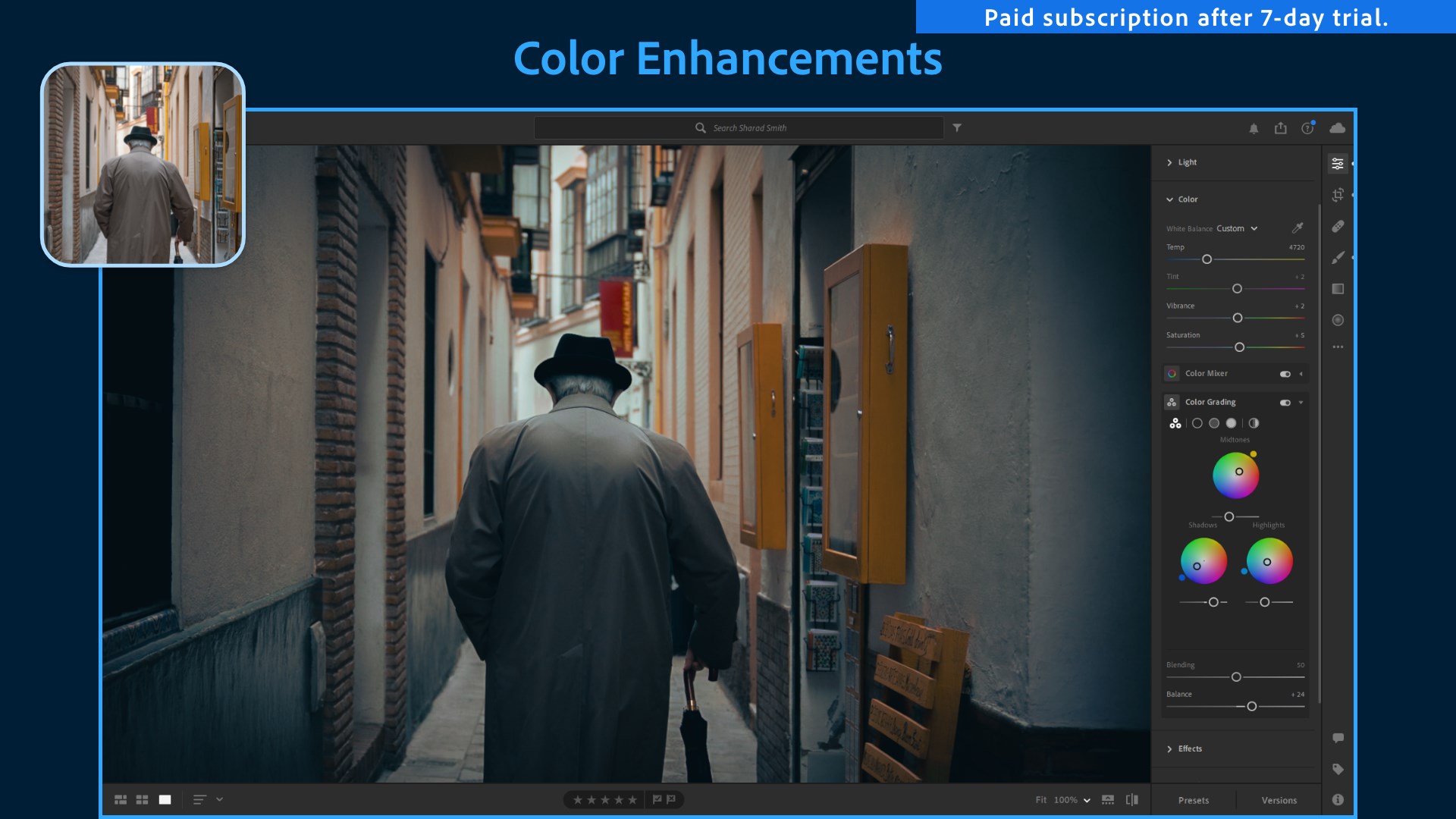The image size is (1456, 819).
Task: Open White Balance Custom dropdown
Action: [1237, 228]
